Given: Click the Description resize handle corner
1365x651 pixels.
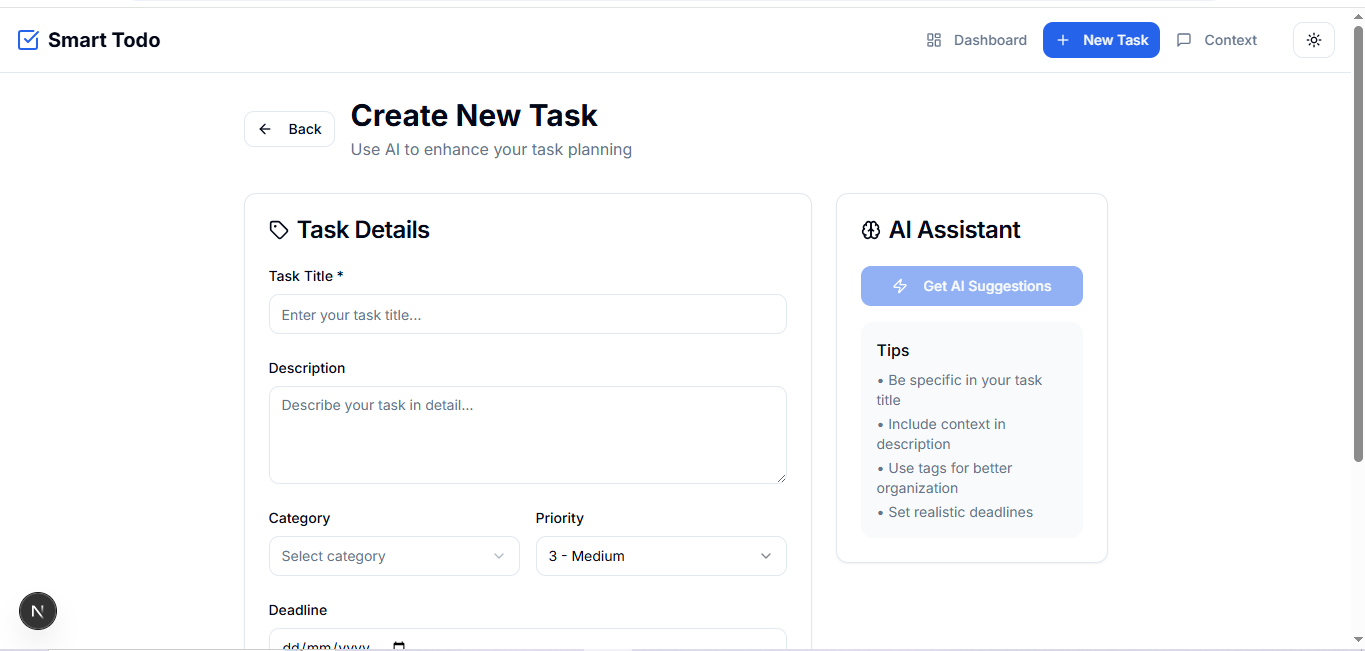Looking at the screenshot, I should 780,477.
